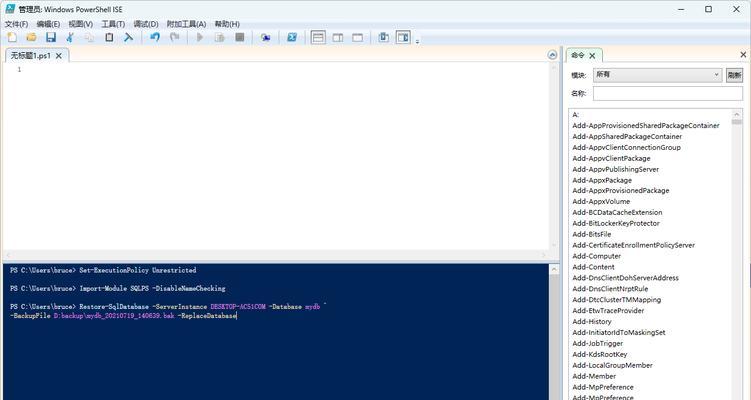Screen dimensions: 751x400
Task: Close the 命令 tab
Action: click(x=592, y=56)
